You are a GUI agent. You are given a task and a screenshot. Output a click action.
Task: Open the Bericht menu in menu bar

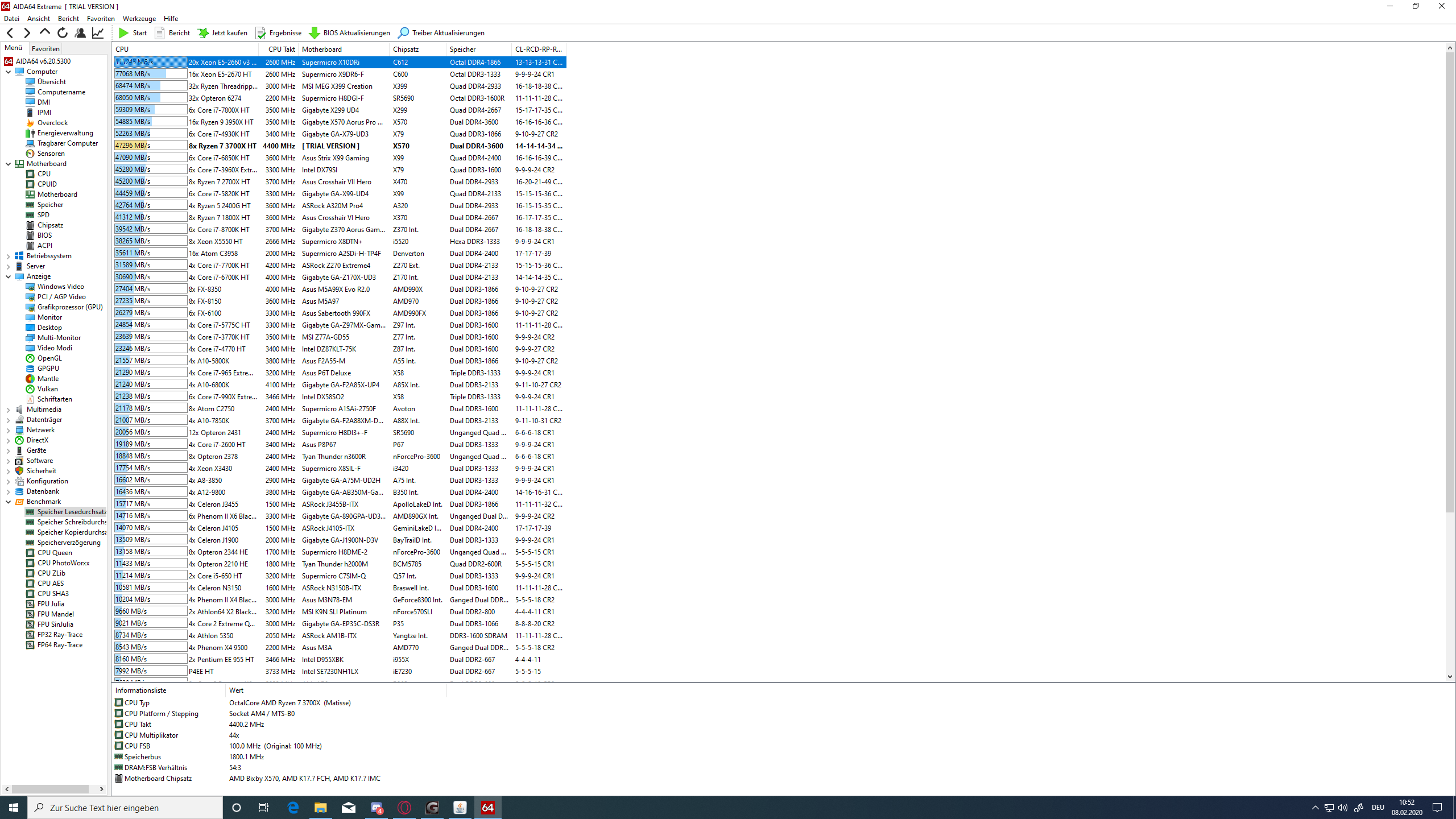68,19
